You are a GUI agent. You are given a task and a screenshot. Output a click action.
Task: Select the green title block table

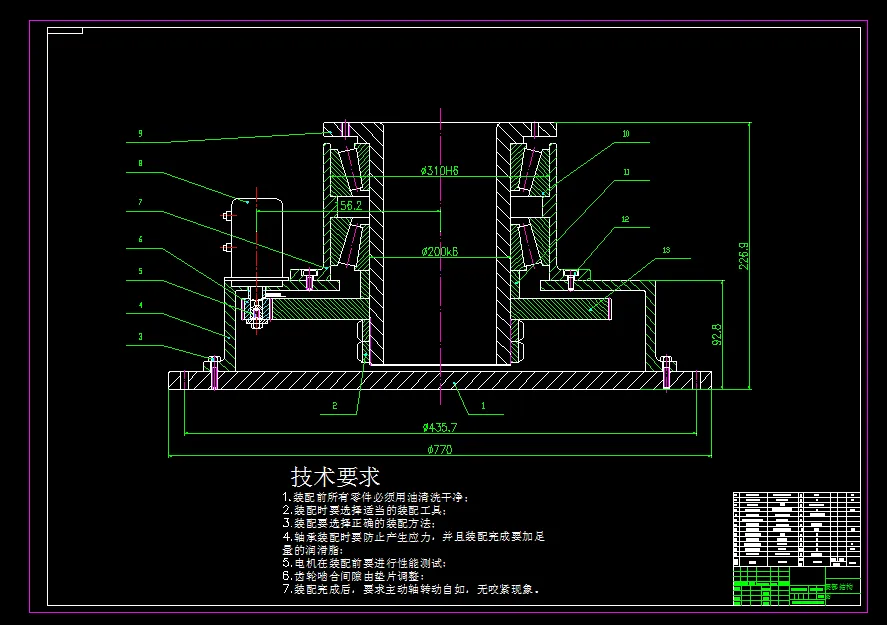pyautogui.click(x=796, y=586)
